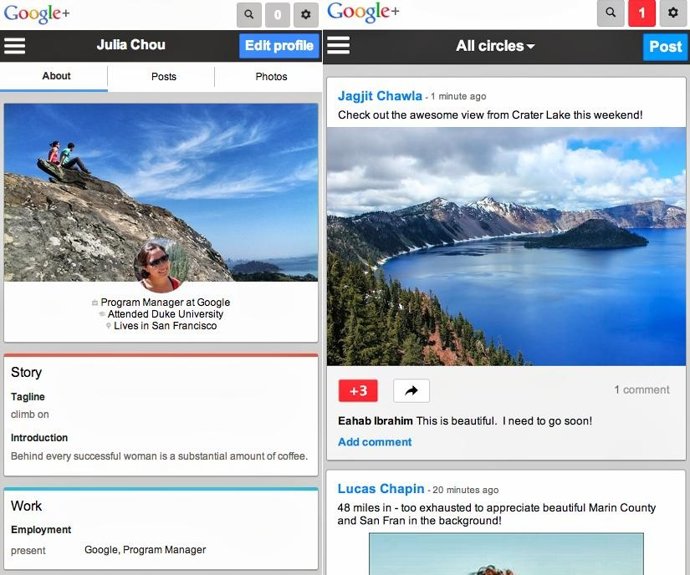Click 'Attended Duke University' line
Image resolution: width=690 pixels, height=575 pixels.
point(165,314)
